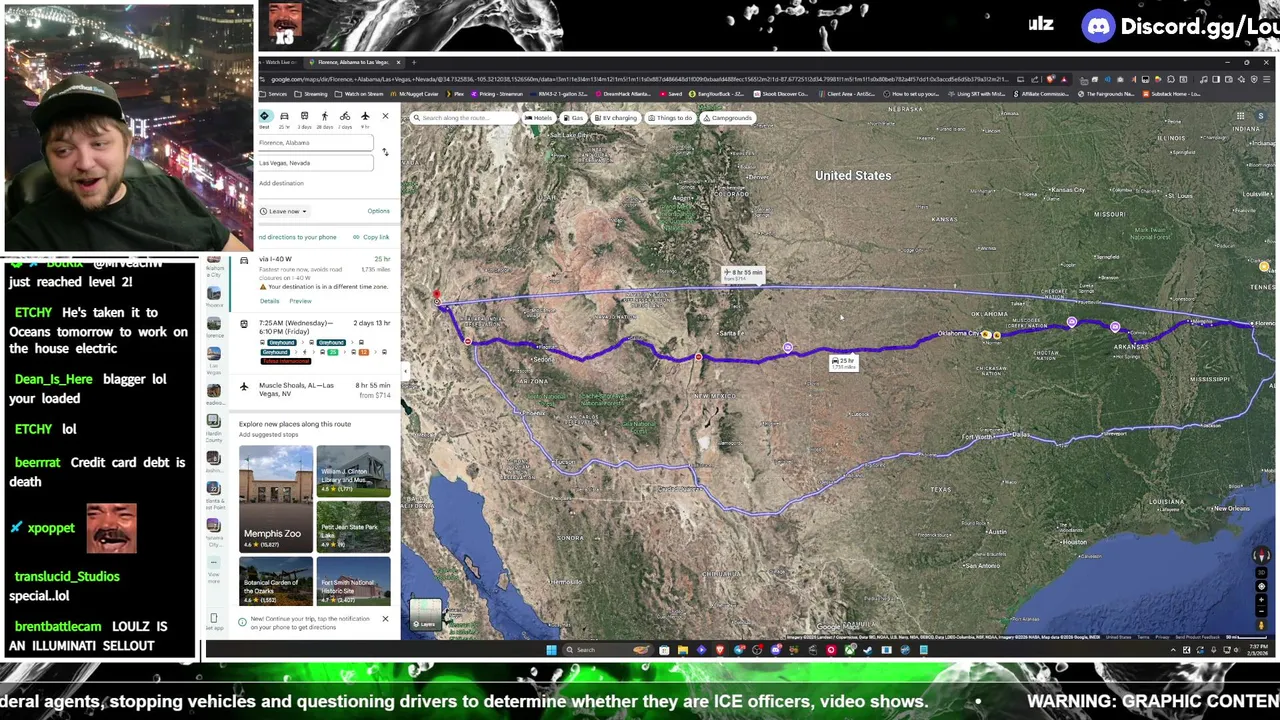Open the Botanical Garden of the Ozarks card
The height and width of the screenshot is (720, 1280).
275,582
